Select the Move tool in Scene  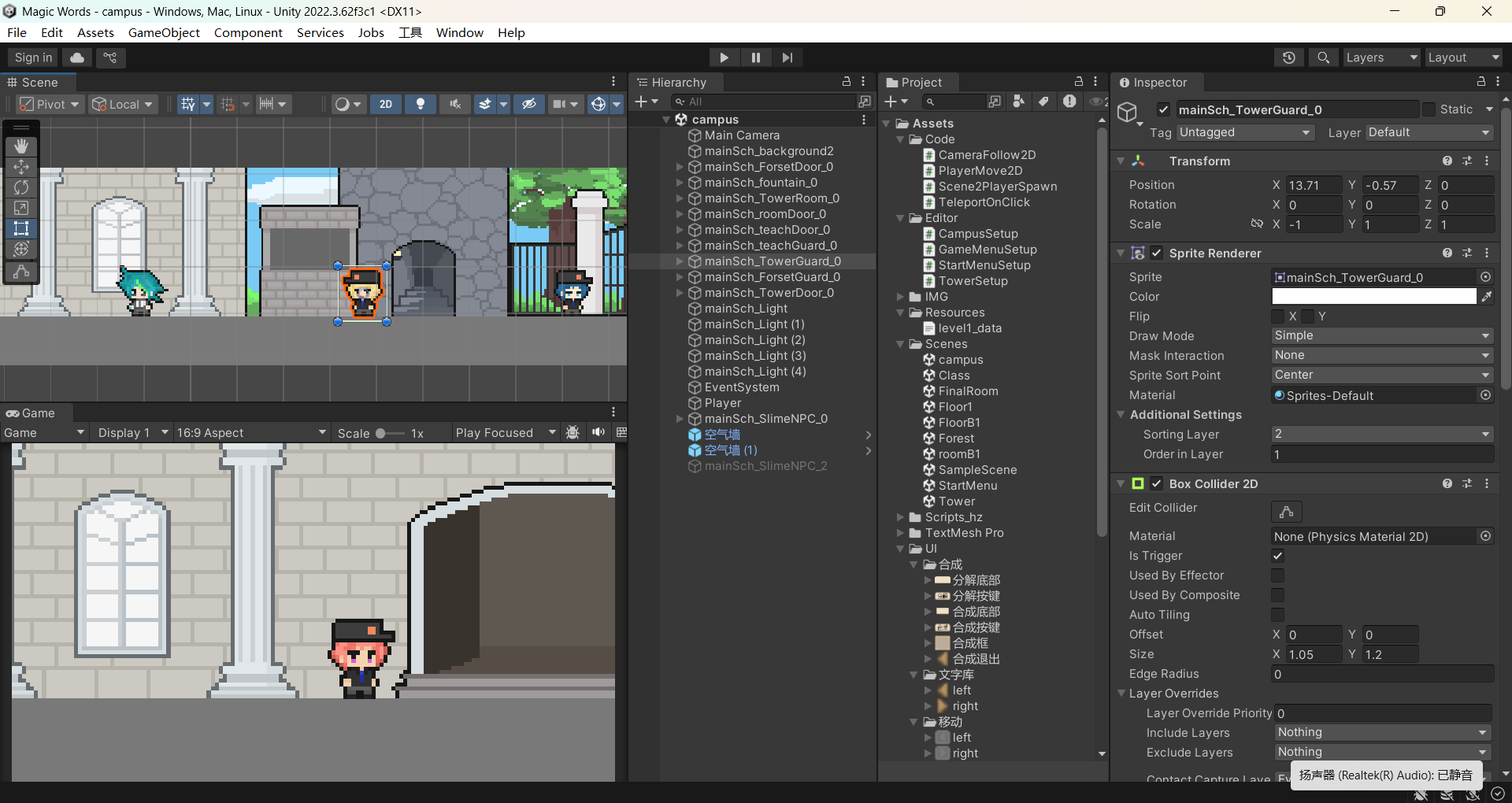21,167
